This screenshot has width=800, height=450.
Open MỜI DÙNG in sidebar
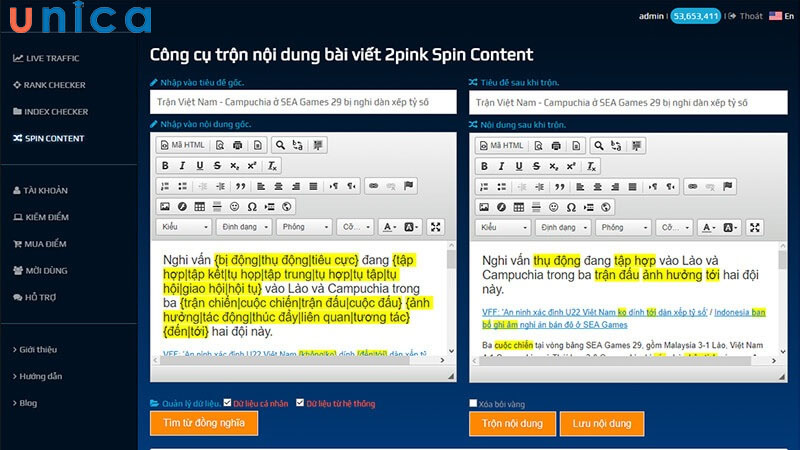(x=40, y=270)
